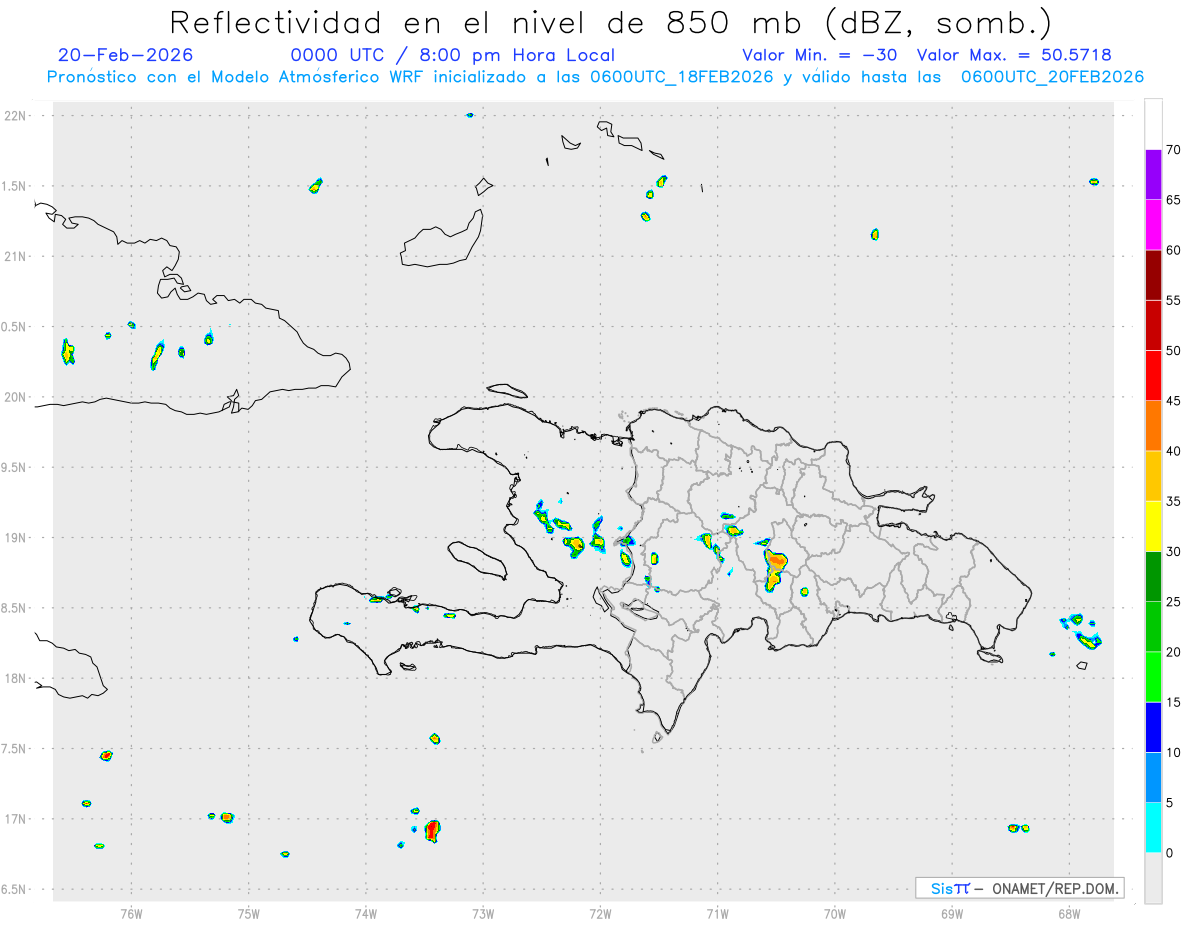Click the colorbar tick label '65'
The height and width of the screenshot is (927, 1200).
pyautogui.click(x=1173, y=200)
